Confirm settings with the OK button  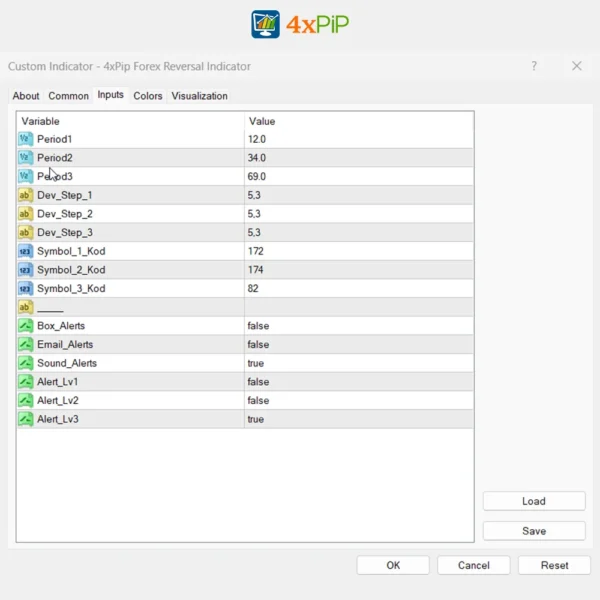coord(393,565)
